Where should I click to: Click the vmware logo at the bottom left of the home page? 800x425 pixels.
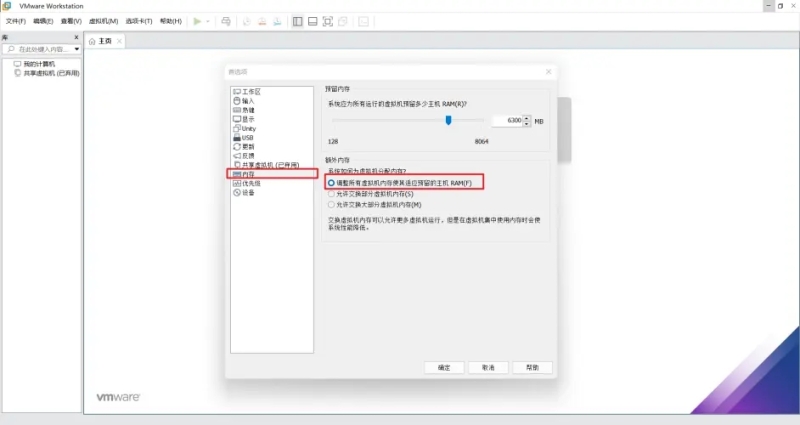(118, 397)
